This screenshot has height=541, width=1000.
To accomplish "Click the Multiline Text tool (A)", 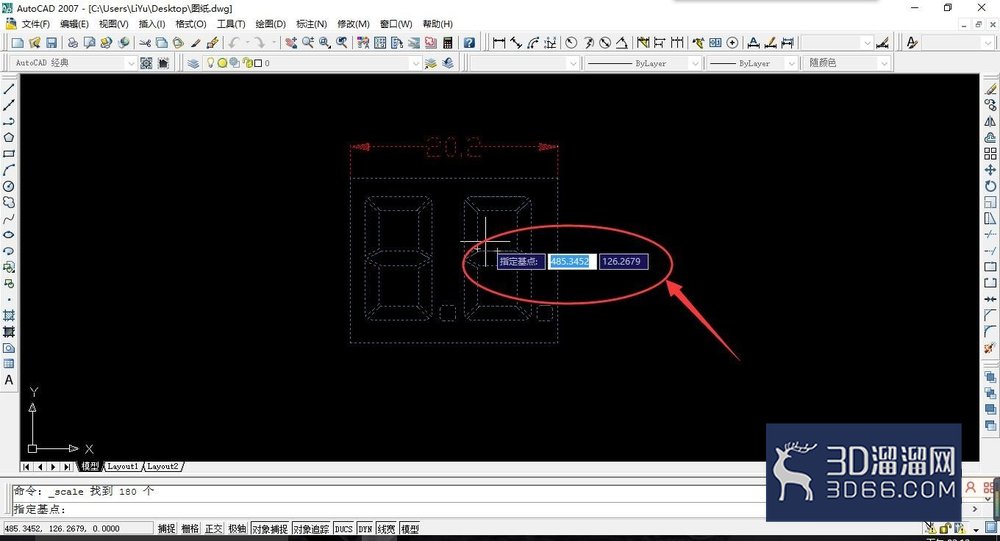I will (x=9, y=380).
